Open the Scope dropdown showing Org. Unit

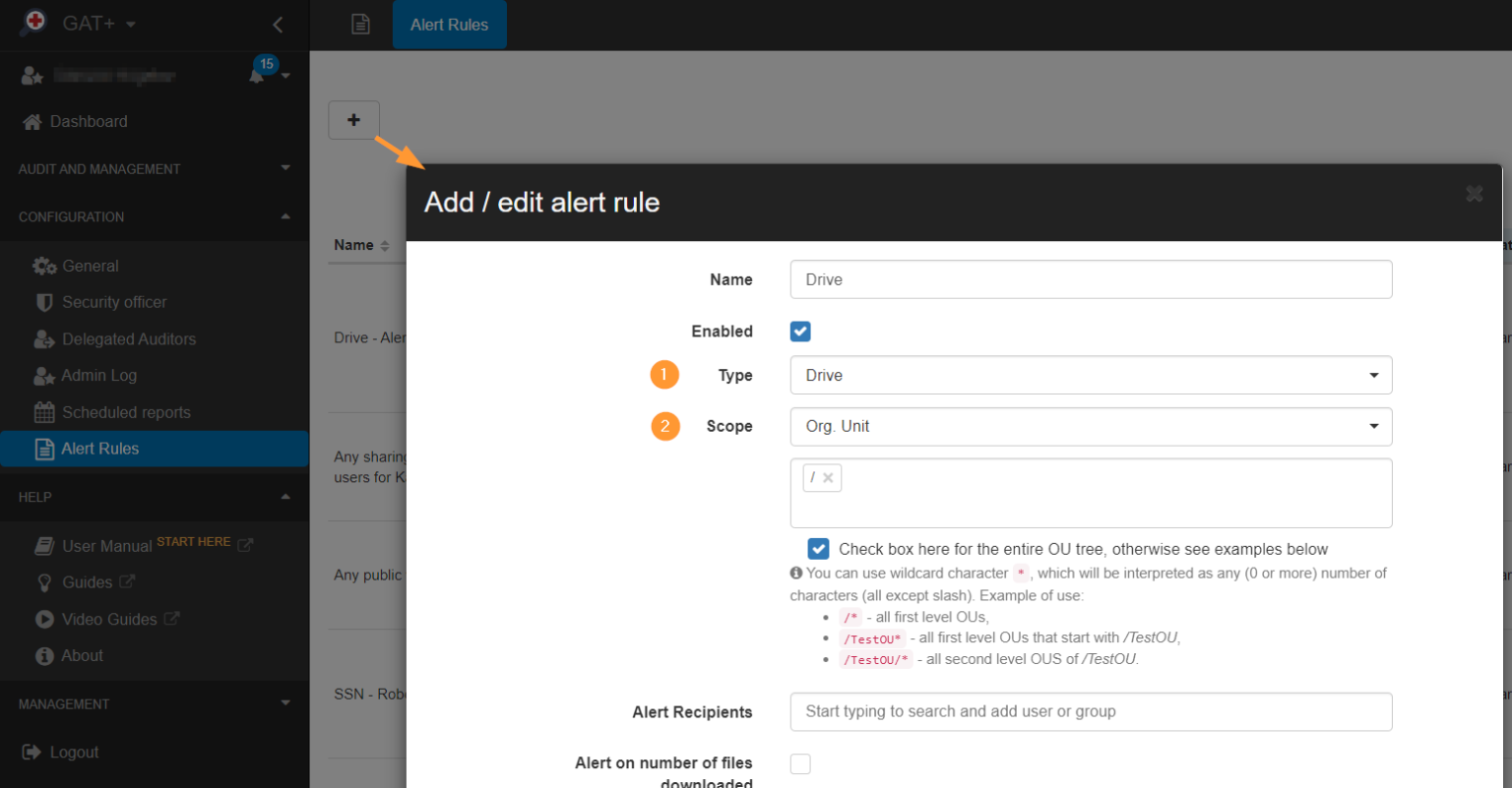pyautogui.click(x=1091, y=426)
